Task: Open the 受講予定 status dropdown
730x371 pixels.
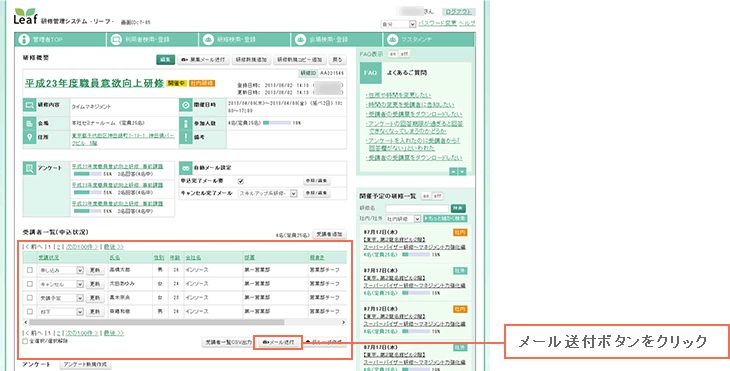Action: [x=61, y=298]
